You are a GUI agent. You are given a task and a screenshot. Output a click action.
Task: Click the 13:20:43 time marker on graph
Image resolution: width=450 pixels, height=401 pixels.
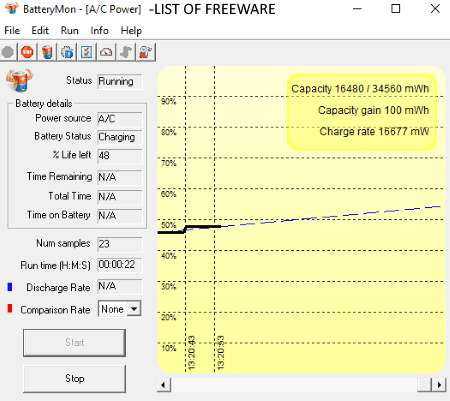(191, 353)
